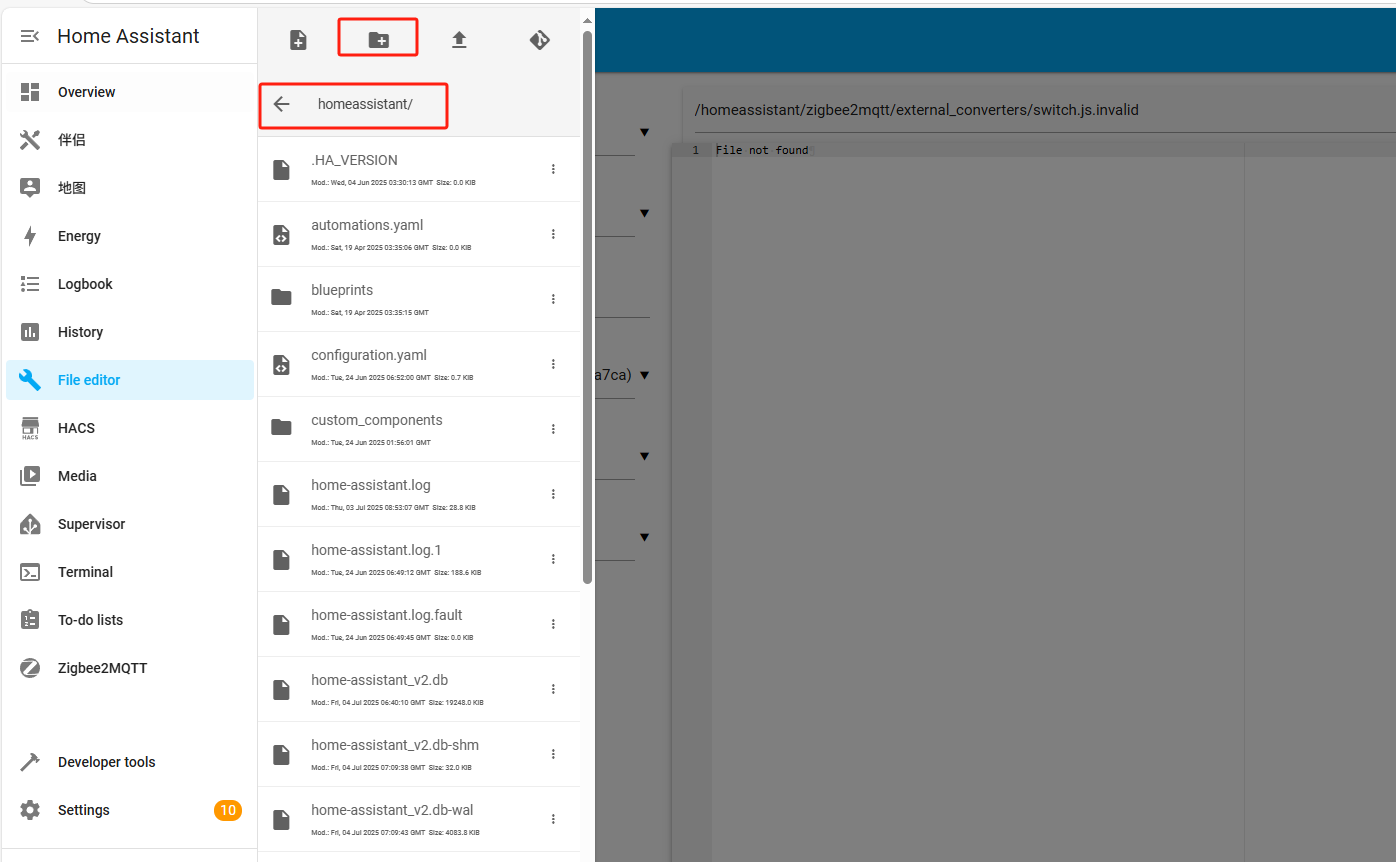
Task: Click the upload file icon
Action: tap(459, 40)
